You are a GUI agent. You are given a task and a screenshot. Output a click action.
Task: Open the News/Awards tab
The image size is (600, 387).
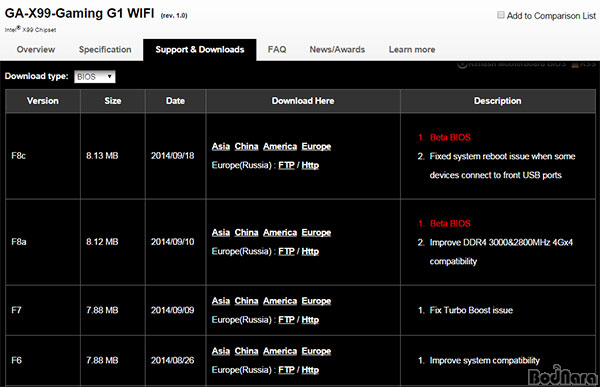coord(337,49)
